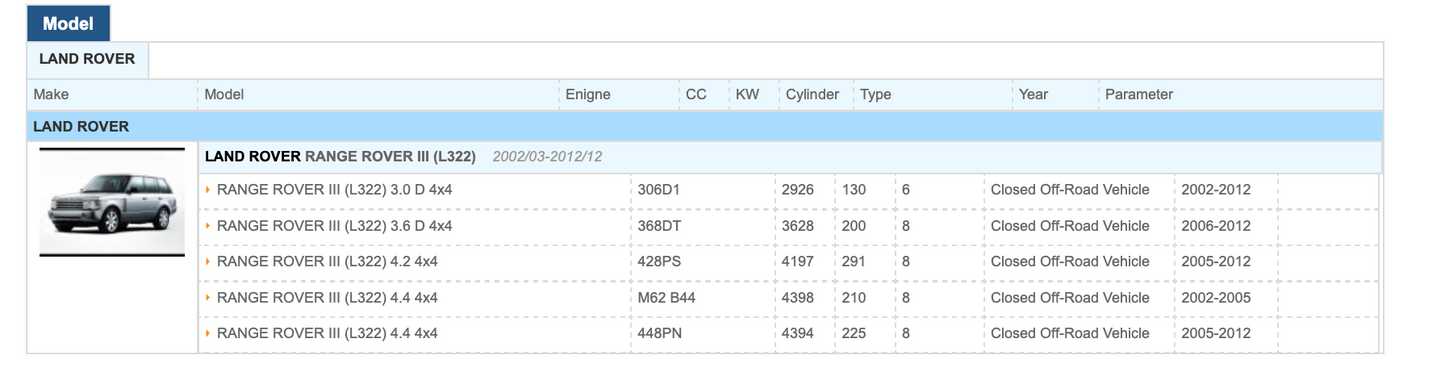Click arrow icon beside 3.6 D 4x4 row

208,226
